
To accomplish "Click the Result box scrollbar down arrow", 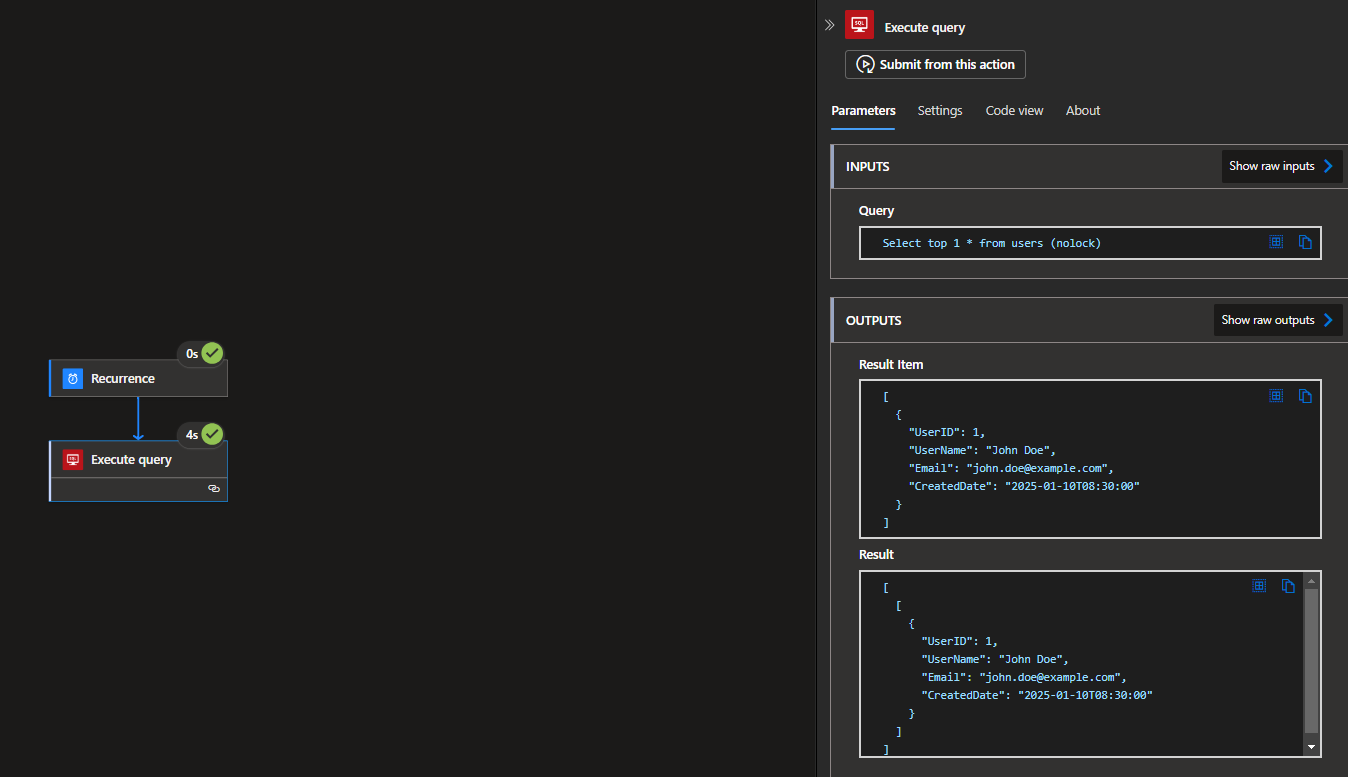I will pyautogui.click(x=1311, y=747).
